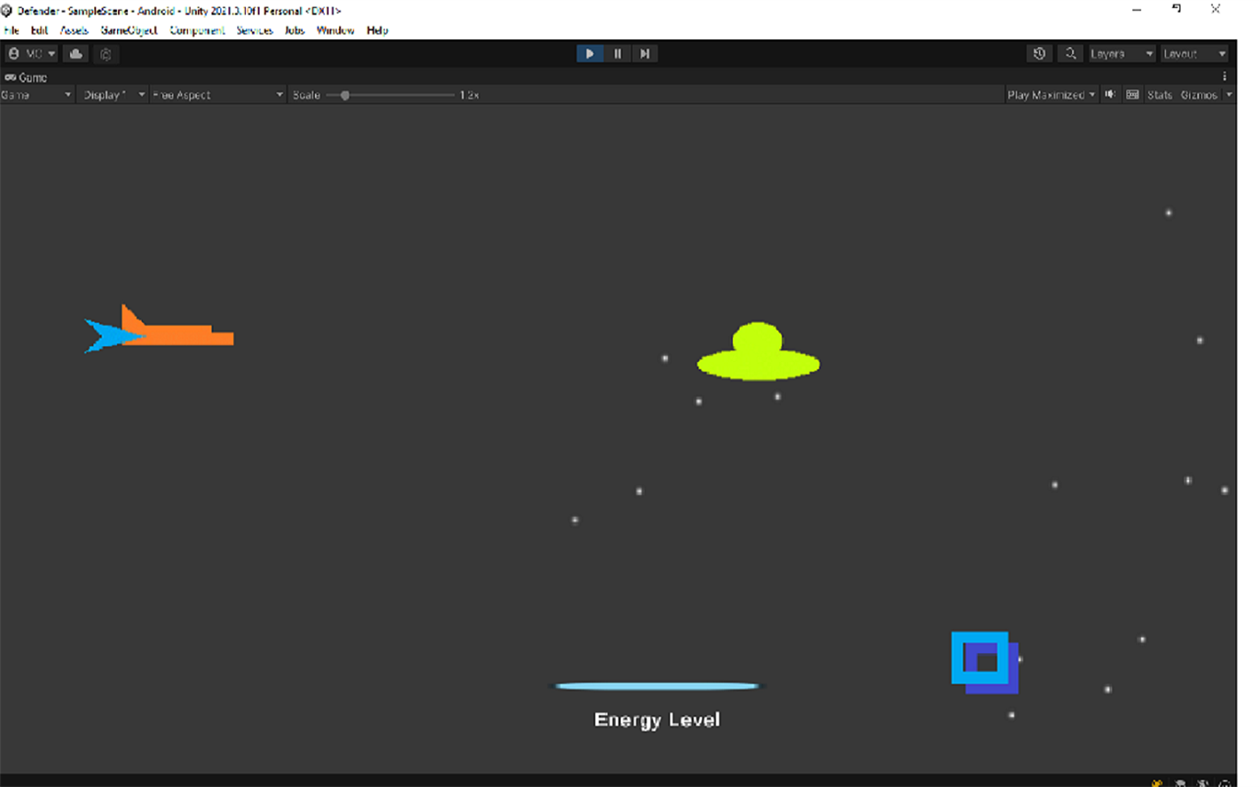Click the Play button to stop play mode
1259x787 pixels.
(589, 53)
